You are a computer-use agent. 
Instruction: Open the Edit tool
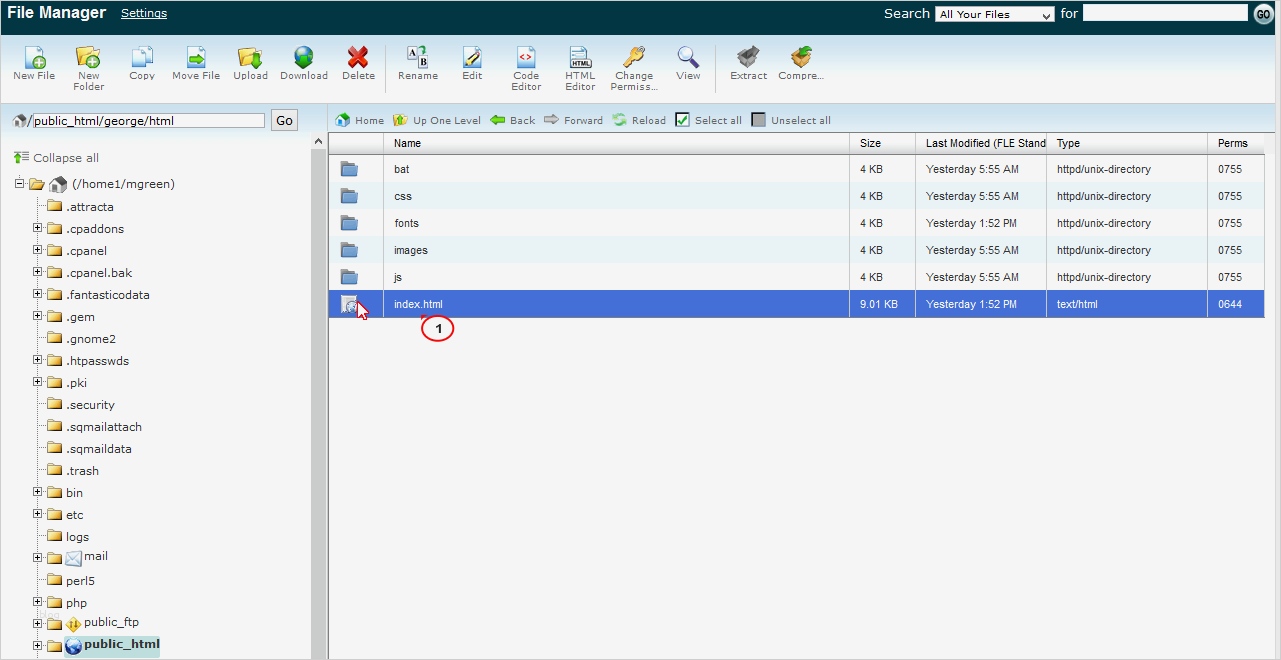(x=472, y=64)
